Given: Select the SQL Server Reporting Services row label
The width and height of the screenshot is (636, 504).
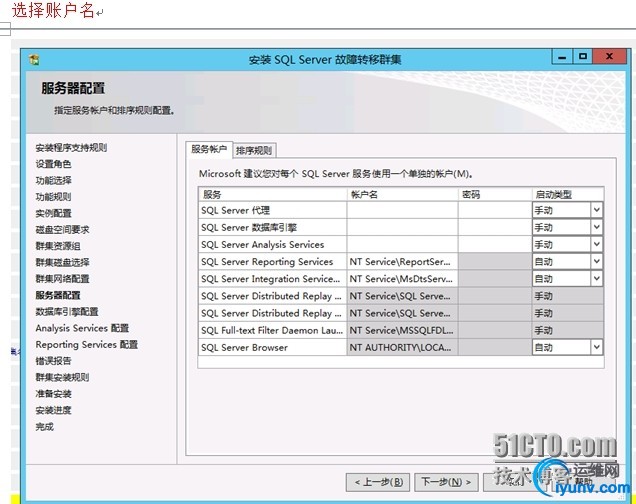Looking at the screenshot, I should coord(267,262).
